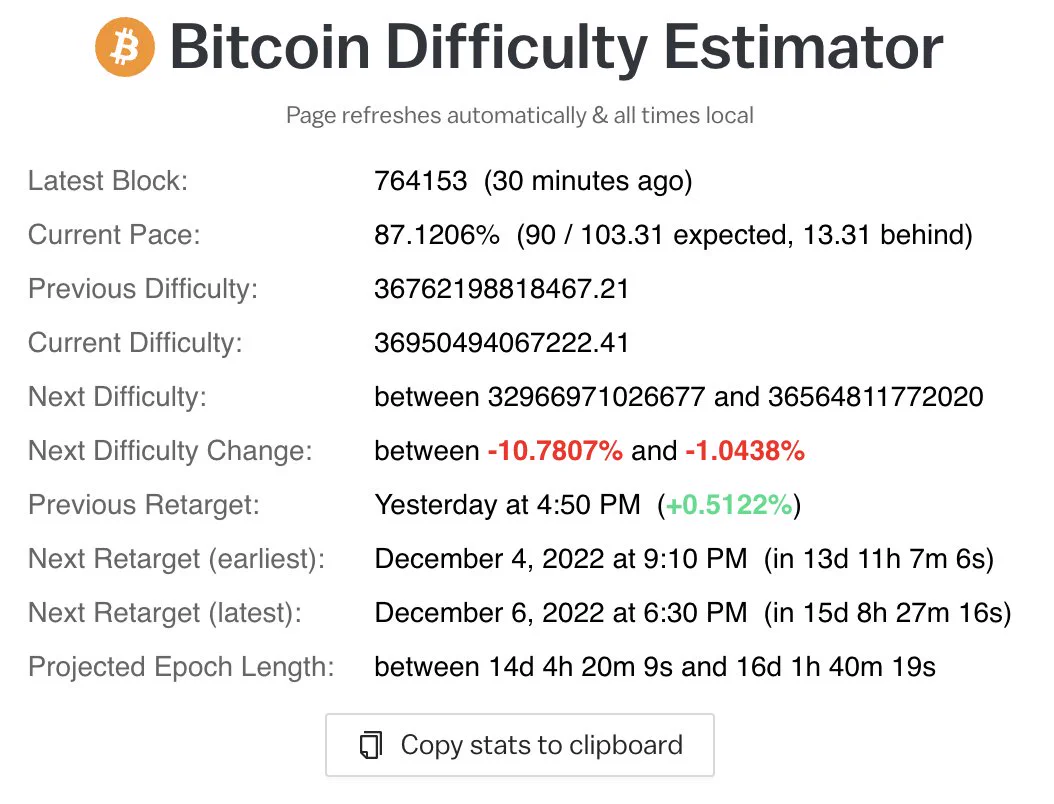
Task: Click the next difficulty lower bound 32966971026677
Action: pos(596,397)
